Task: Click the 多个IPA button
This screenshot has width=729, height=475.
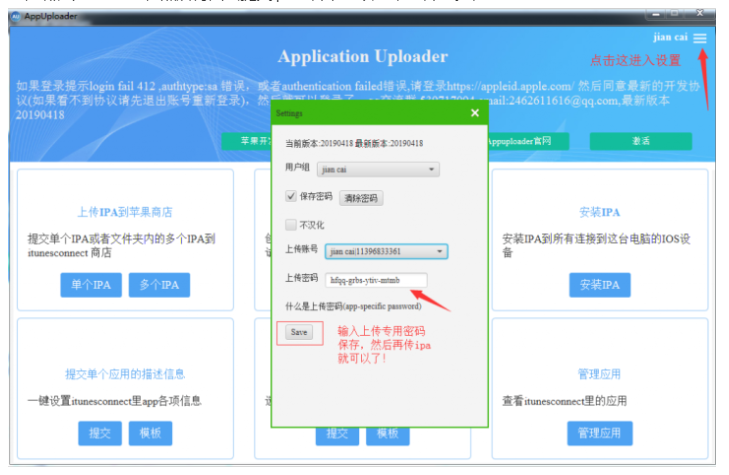Action: (159, 285)
